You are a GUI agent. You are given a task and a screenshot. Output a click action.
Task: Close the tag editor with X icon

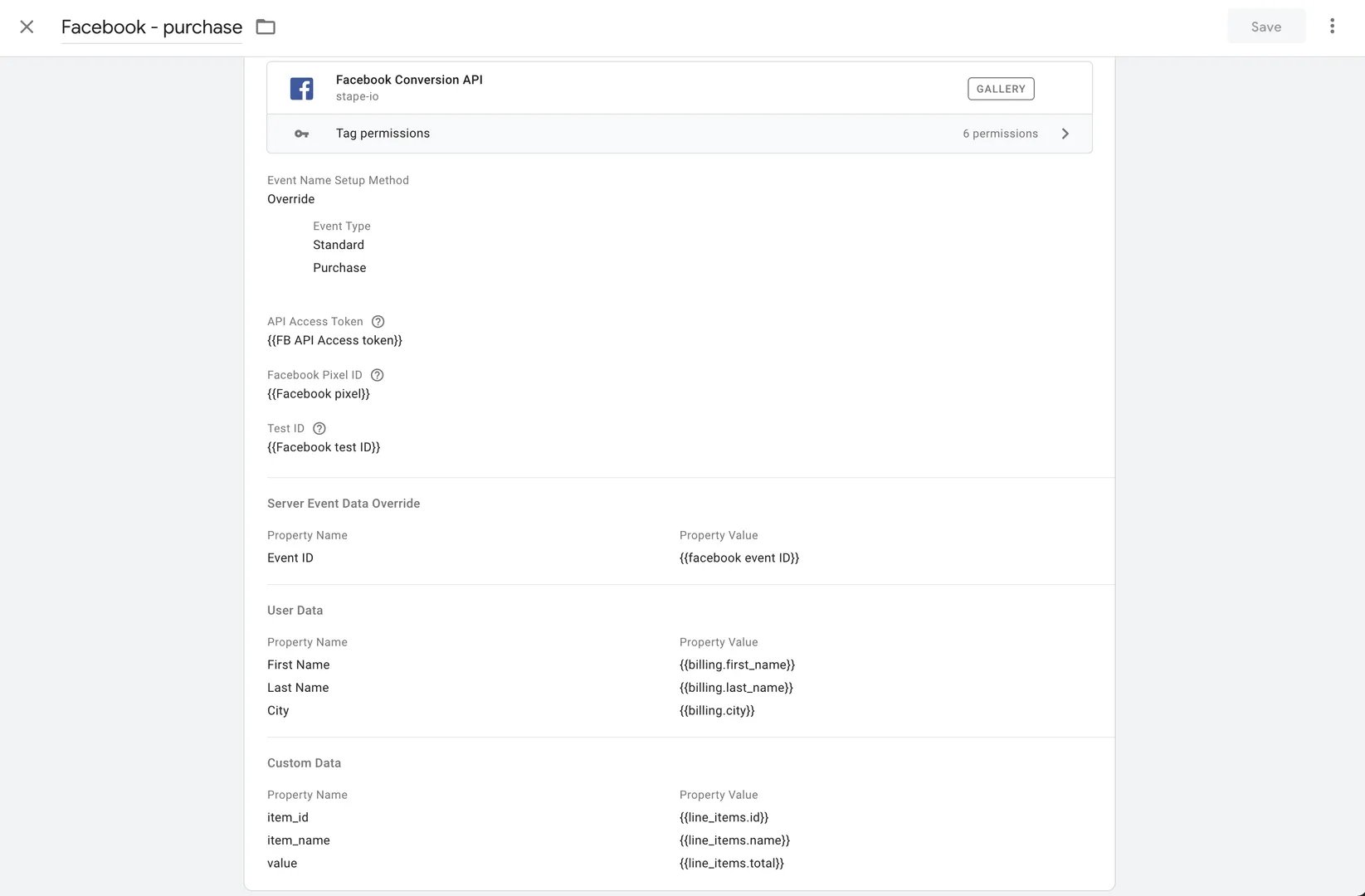(27, 27)
